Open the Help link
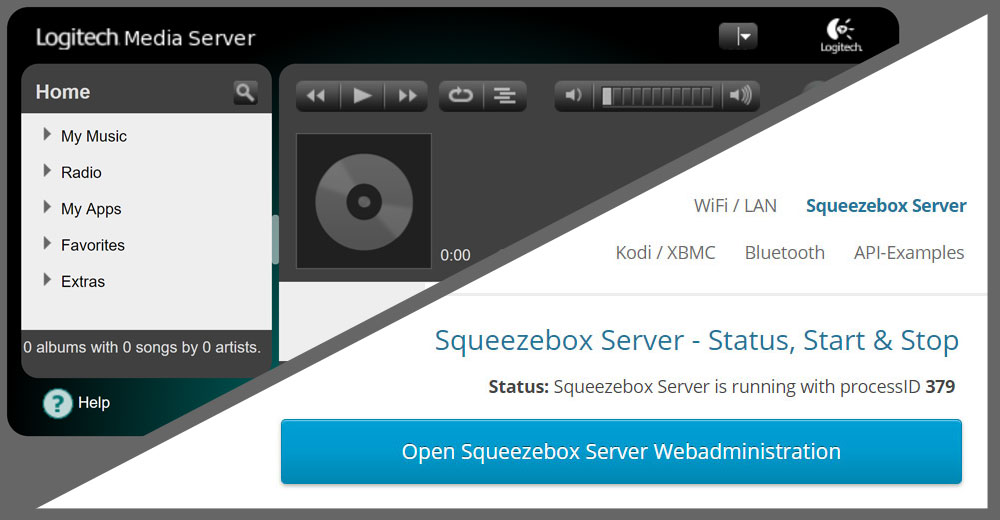This screenshot has height=520, width=1000. coord(94,403)
